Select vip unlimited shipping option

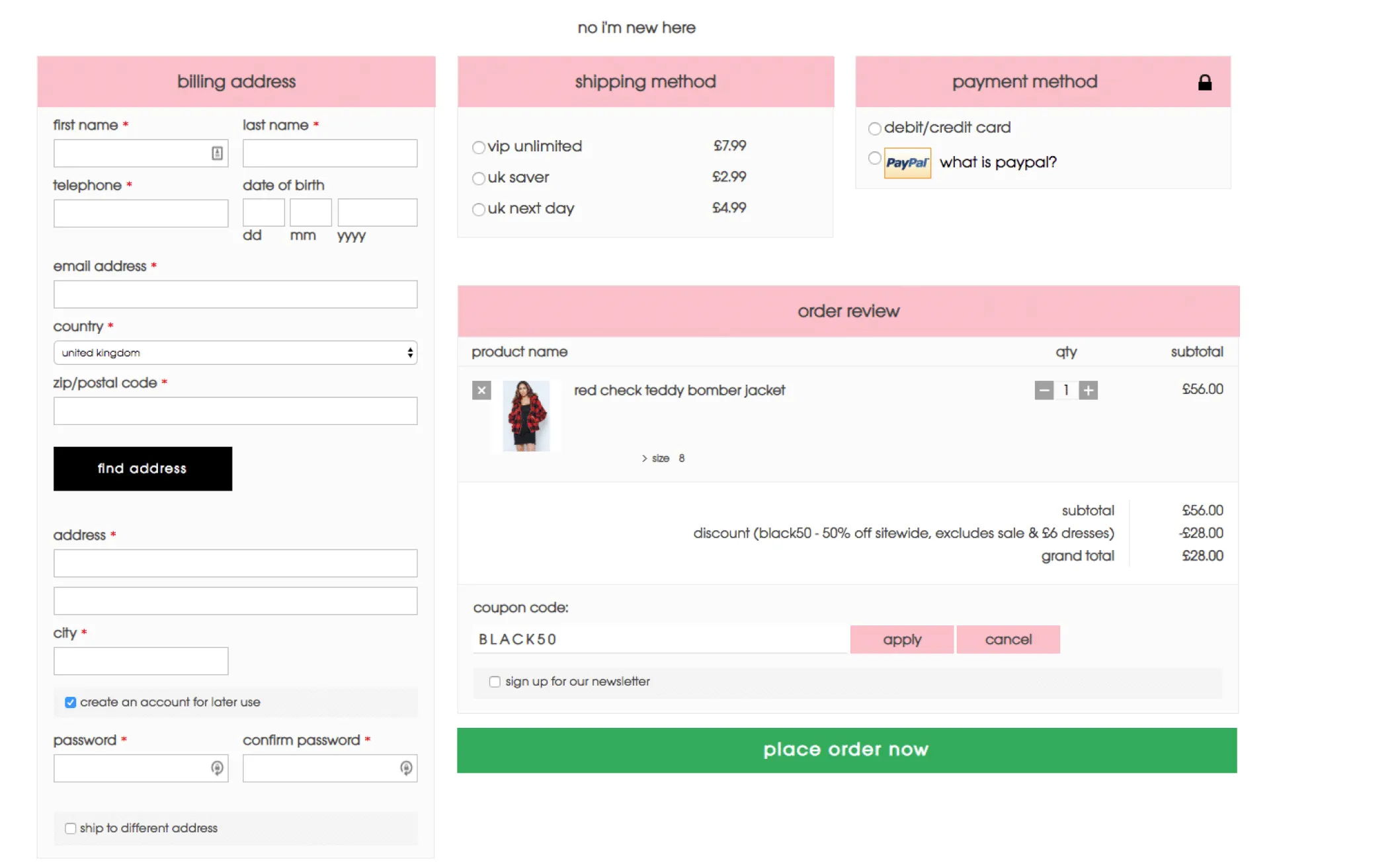pos(479,147)
